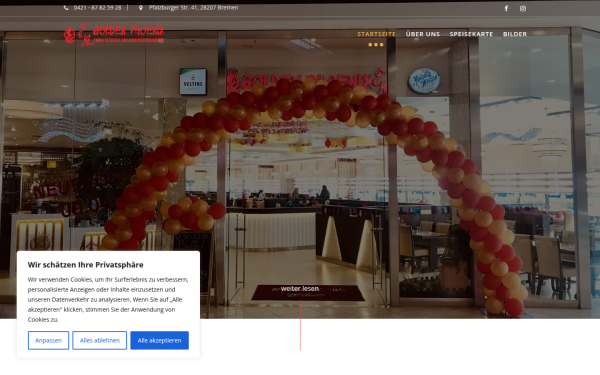This screenshot has width=600, height=375.
Task: Click the Alle akzeptieren button
Action: coord(159,340)
